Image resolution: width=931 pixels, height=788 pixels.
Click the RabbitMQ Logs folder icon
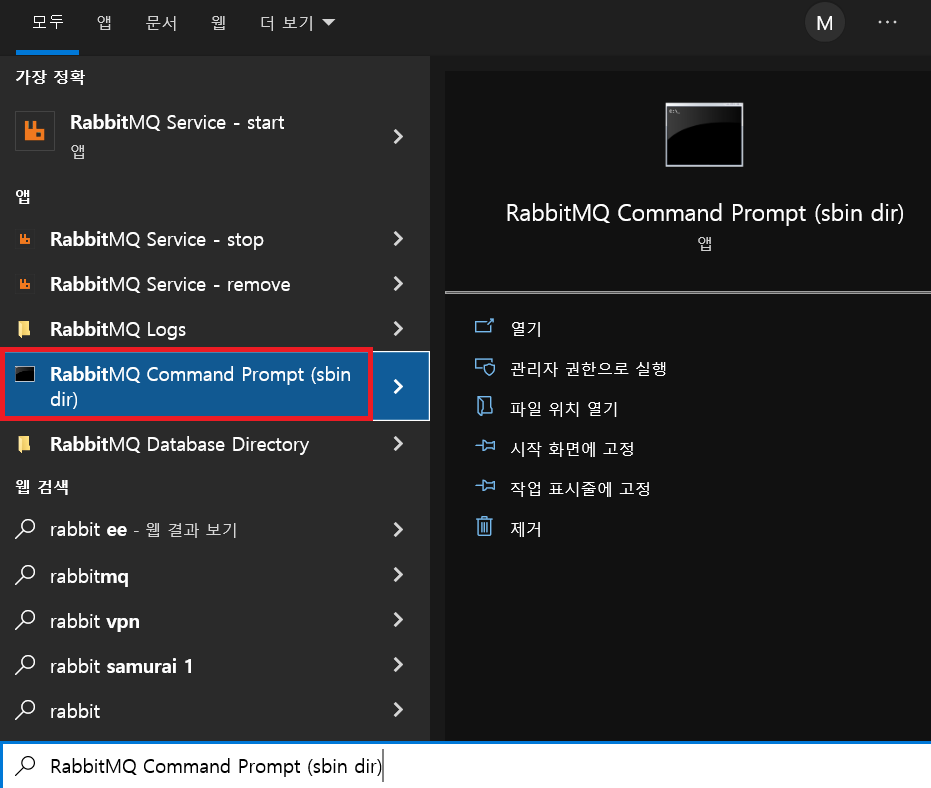pyautogui.click(x=24, y=329)
